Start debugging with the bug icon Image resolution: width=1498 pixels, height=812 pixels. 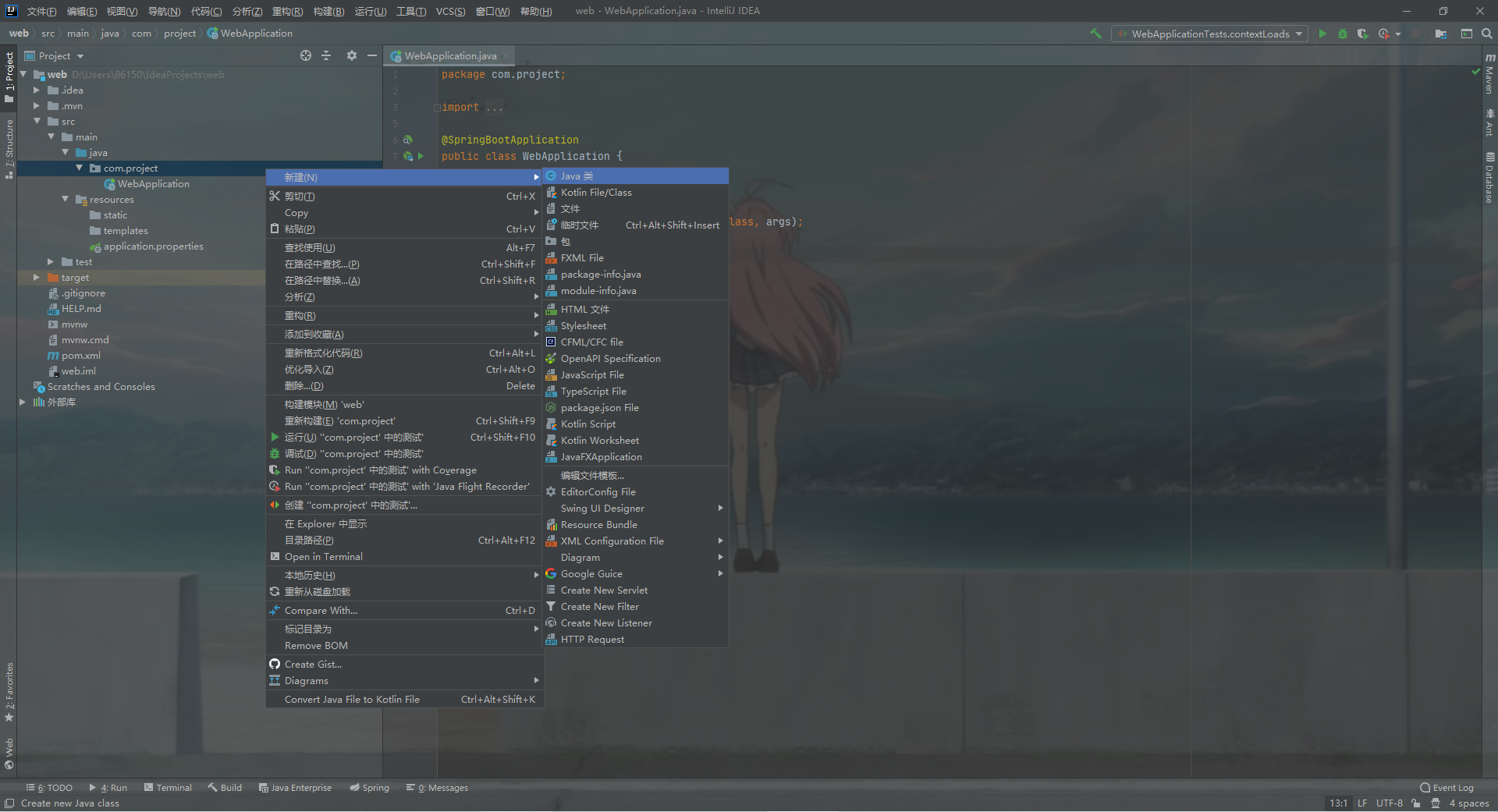1343,34
